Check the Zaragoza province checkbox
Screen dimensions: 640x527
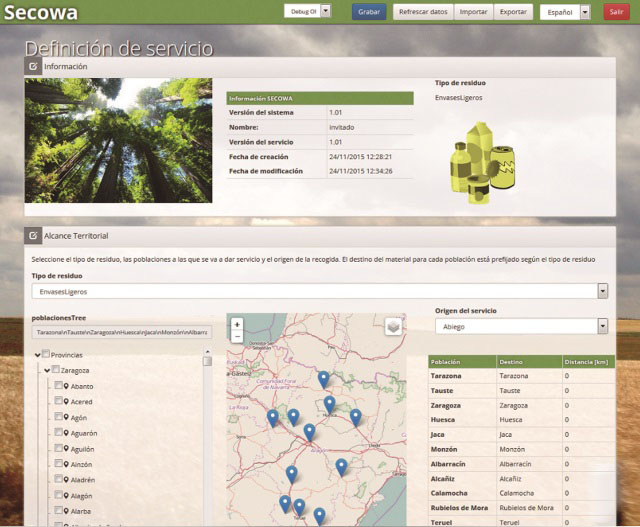point(56,369)
